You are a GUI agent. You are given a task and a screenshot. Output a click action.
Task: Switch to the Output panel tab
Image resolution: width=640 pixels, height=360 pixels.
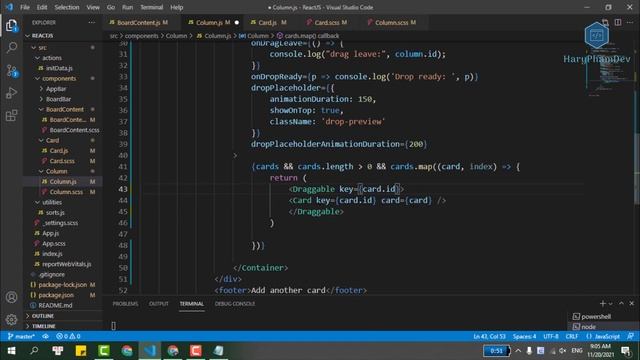pos(159,304)
